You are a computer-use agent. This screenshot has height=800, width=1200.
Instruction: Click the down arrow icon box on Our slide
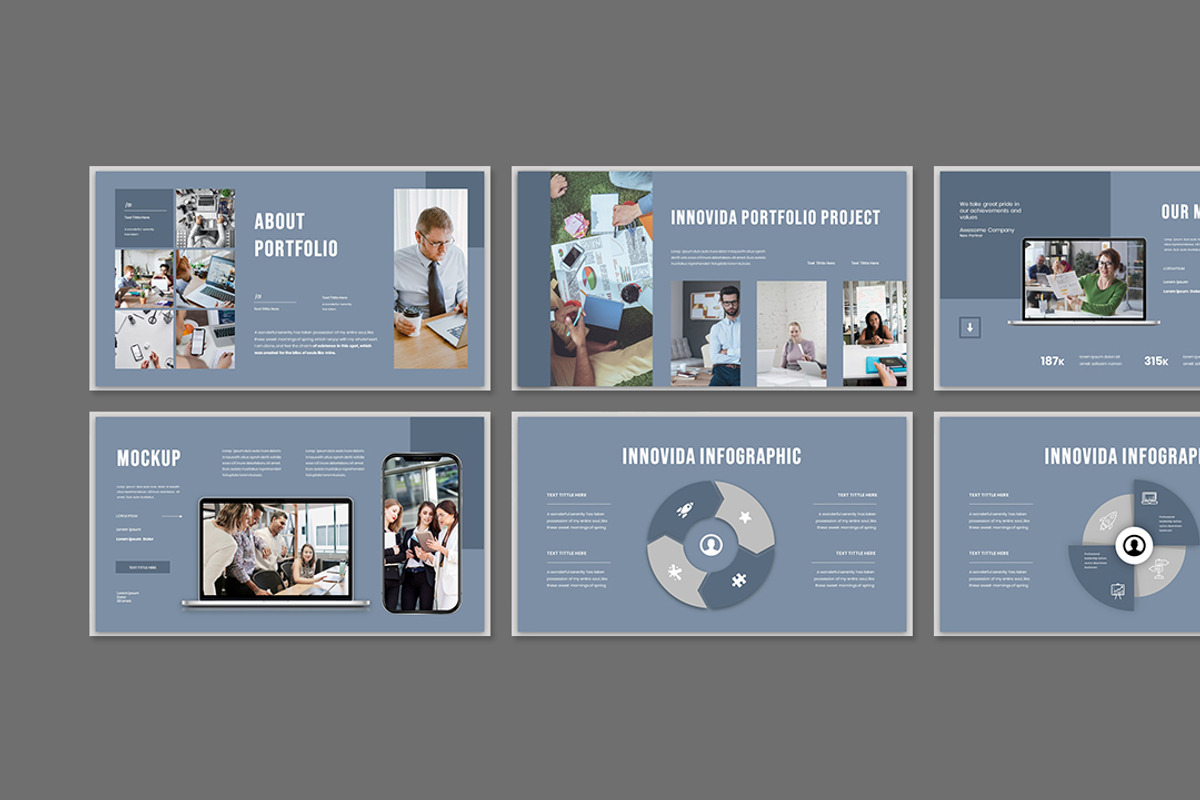tap(970, 327)
